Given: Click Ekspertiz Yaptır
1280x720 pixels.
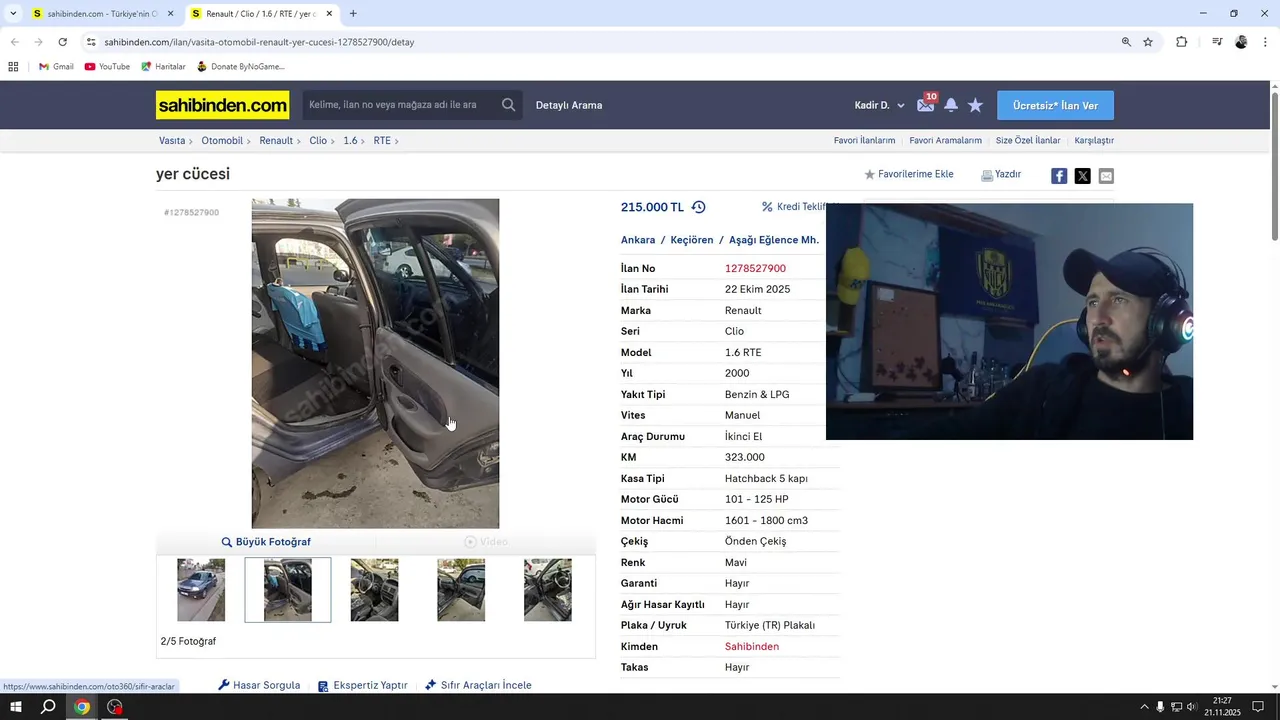Looking at the screenshot, I should [x=362, y=685].
